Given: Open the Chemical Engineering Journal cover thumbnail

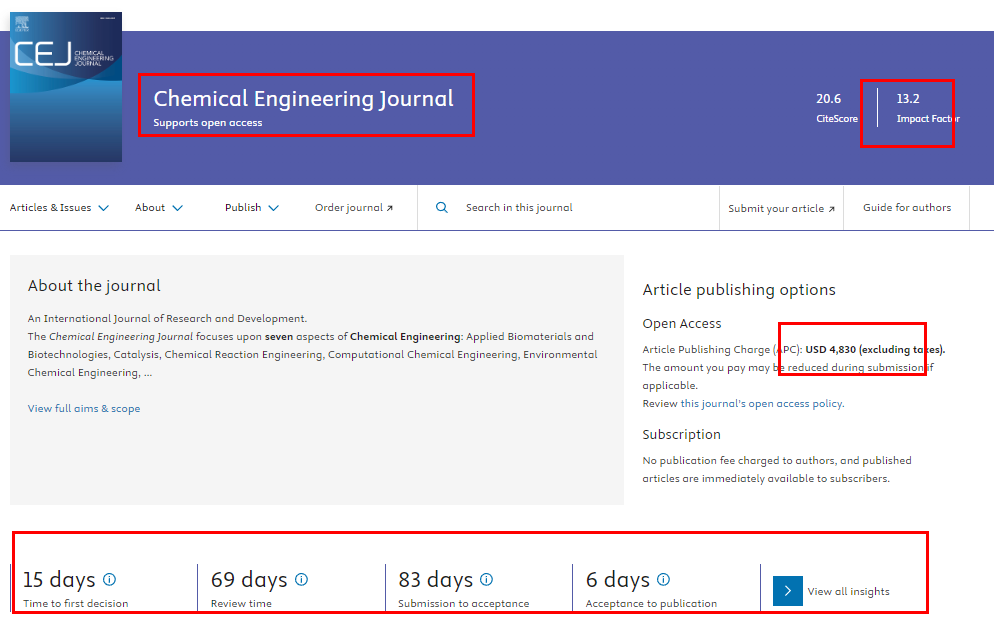Looking at the screenshot, I should click(x=66, y=87).
